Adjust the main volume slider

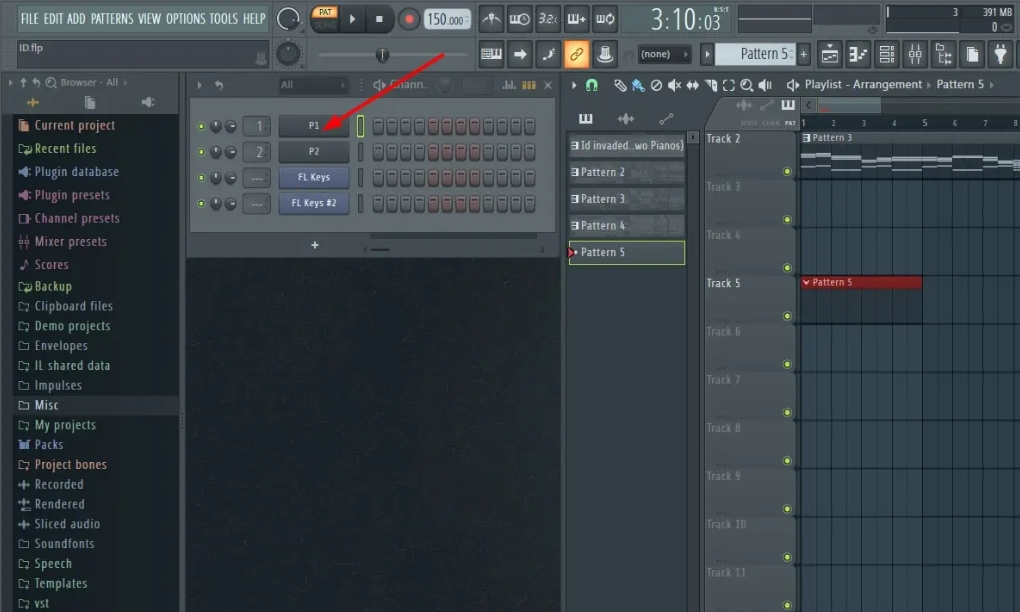pyautogui.click(x=383, y=55)
